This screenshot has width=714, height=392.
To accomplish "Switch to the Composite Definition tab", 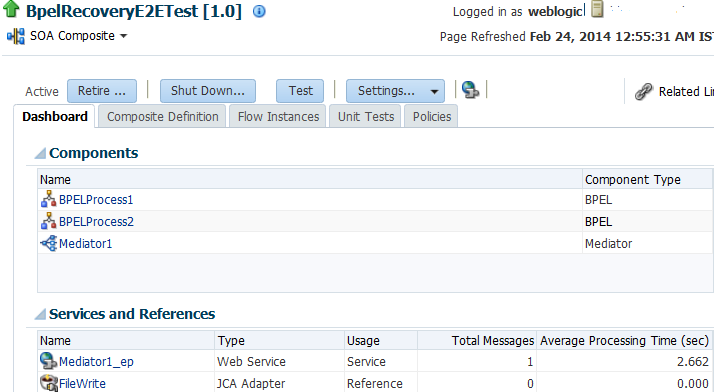I will (163, 117).
